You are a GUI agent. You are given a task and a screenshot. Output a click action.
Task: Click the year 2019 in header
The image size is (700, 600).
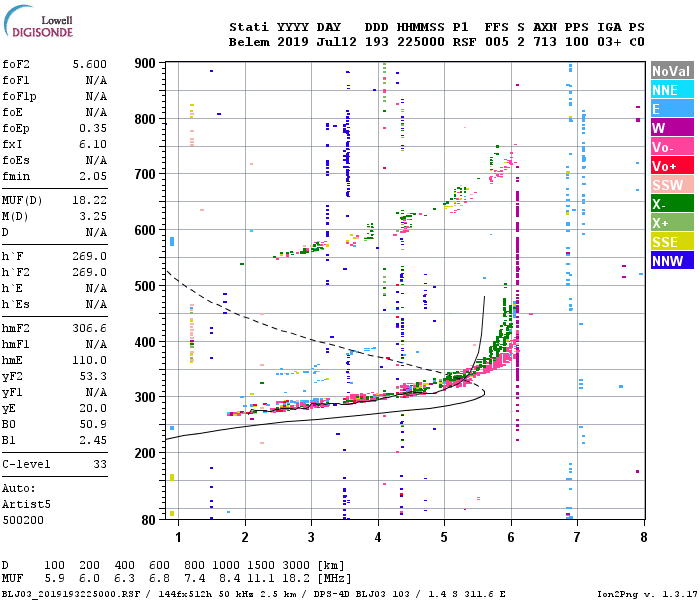[293, 42]
